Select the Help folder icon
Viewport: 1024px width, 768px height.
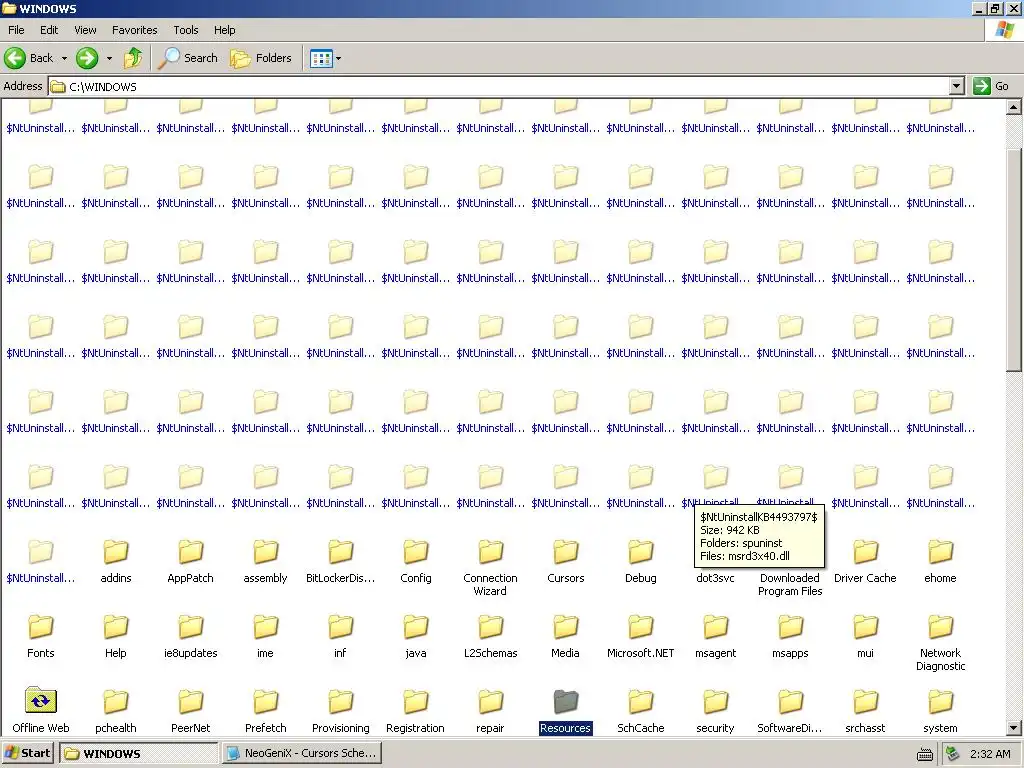pyautogui.click(x=116, y=627)
